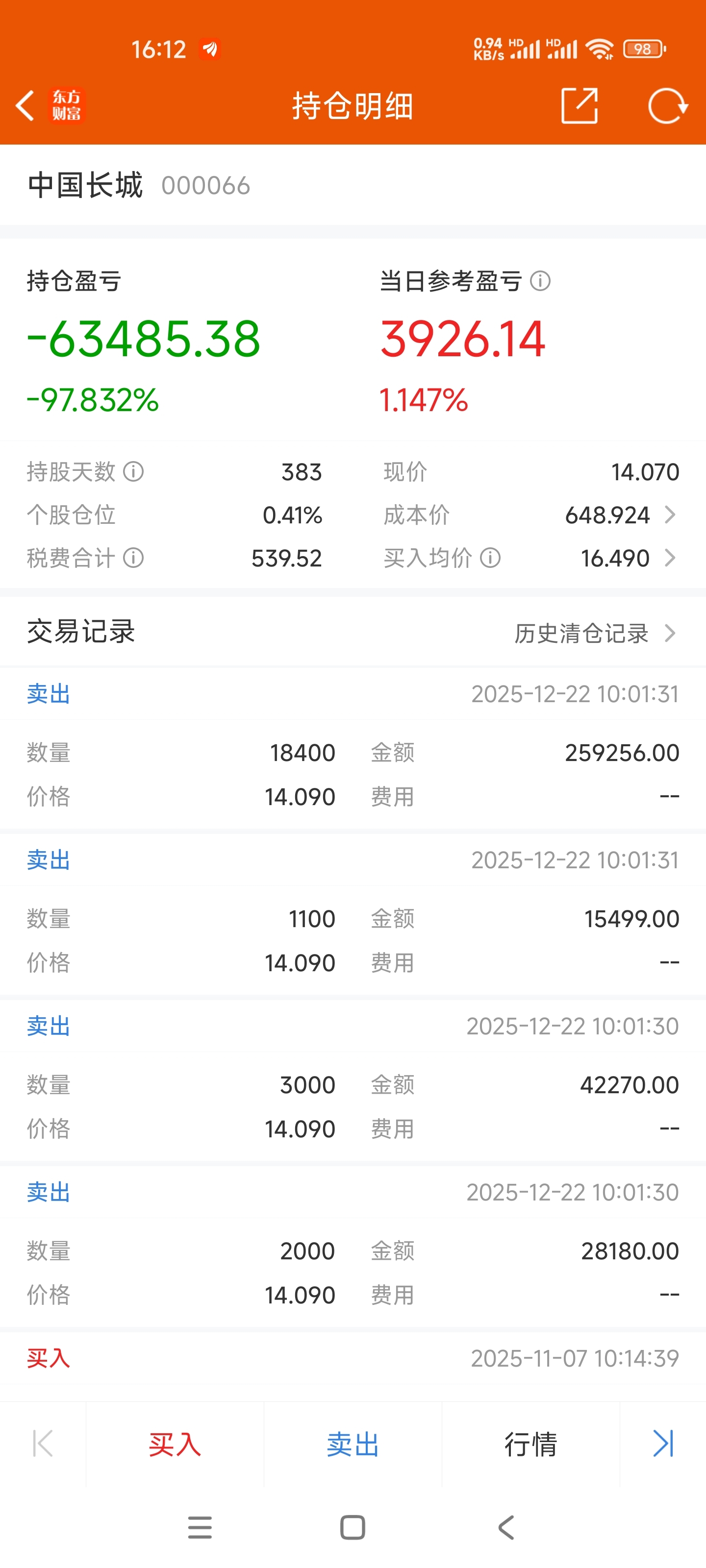
Task: Open the 2025-11-07 买入 record
Action: pyautogui.click(x=353, y=1358)
